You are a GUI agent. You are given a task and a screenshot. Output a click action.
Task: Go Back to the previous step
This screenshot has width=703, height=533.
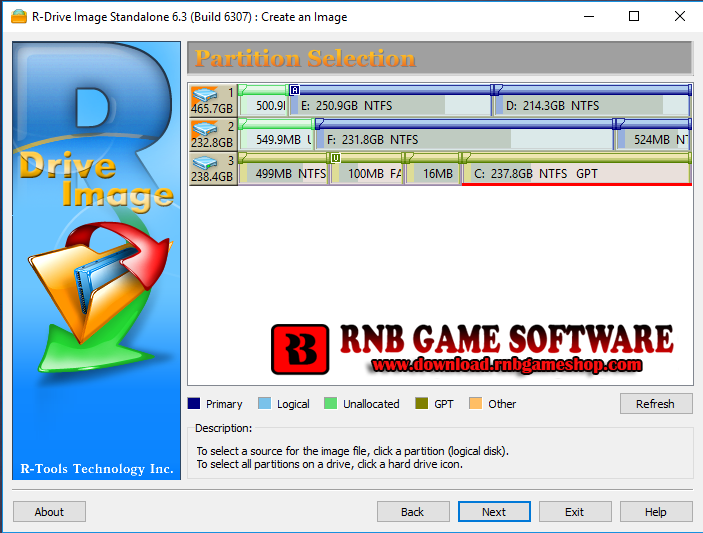(413, 512)
